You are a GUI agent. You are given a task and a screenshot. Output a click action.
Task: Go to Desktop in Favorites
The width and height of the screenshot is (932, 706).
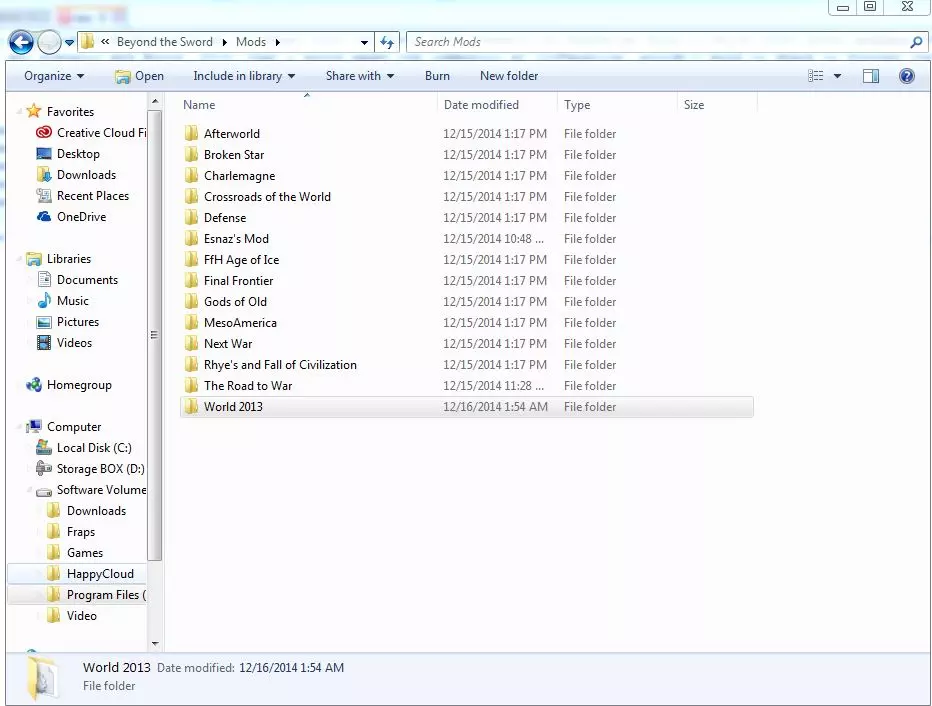[78, 154]
